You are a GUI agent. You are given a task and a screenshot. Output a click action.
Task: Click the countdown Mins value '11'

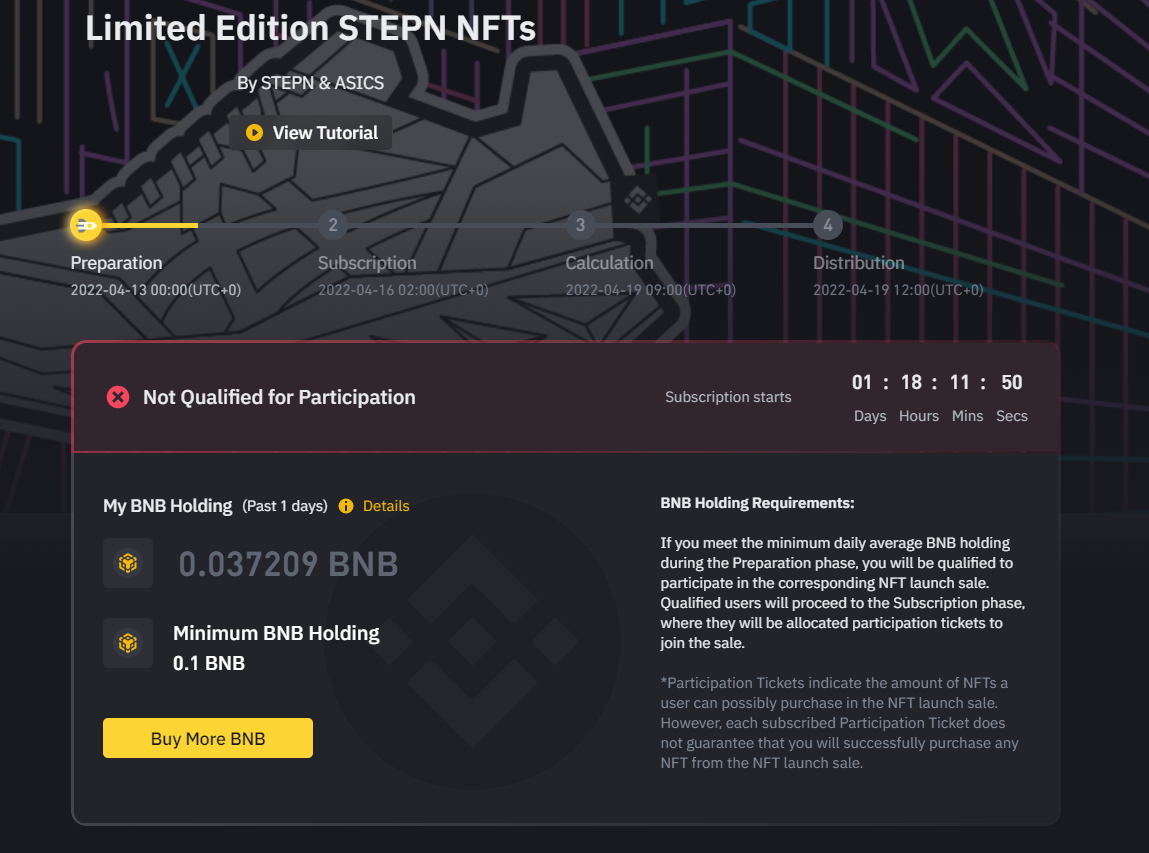tap(960, 383)
